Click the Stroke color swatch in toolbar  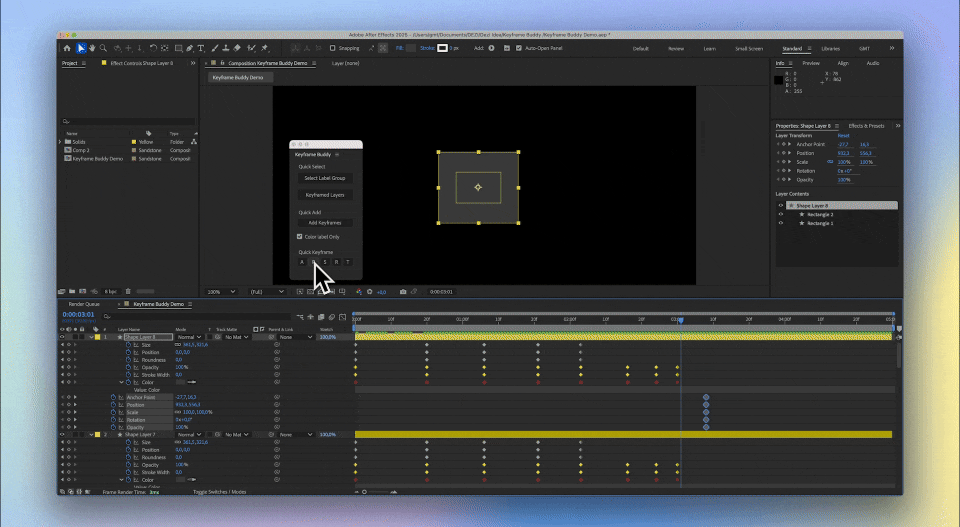tap(443, 48)
